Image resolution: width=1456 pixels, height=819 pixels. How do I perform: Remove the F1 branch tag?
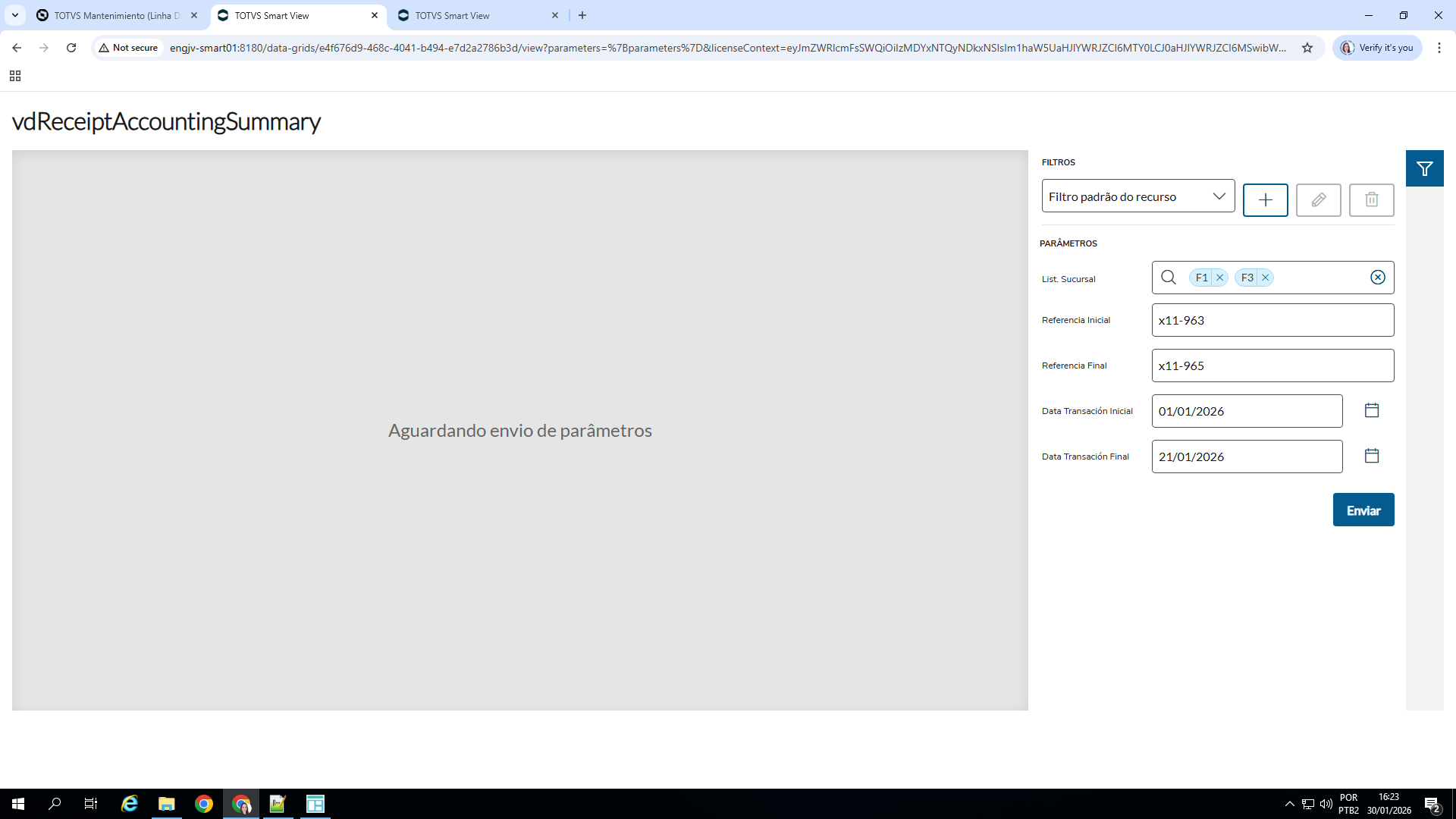pyautogui.click(x=1220, y=278)
